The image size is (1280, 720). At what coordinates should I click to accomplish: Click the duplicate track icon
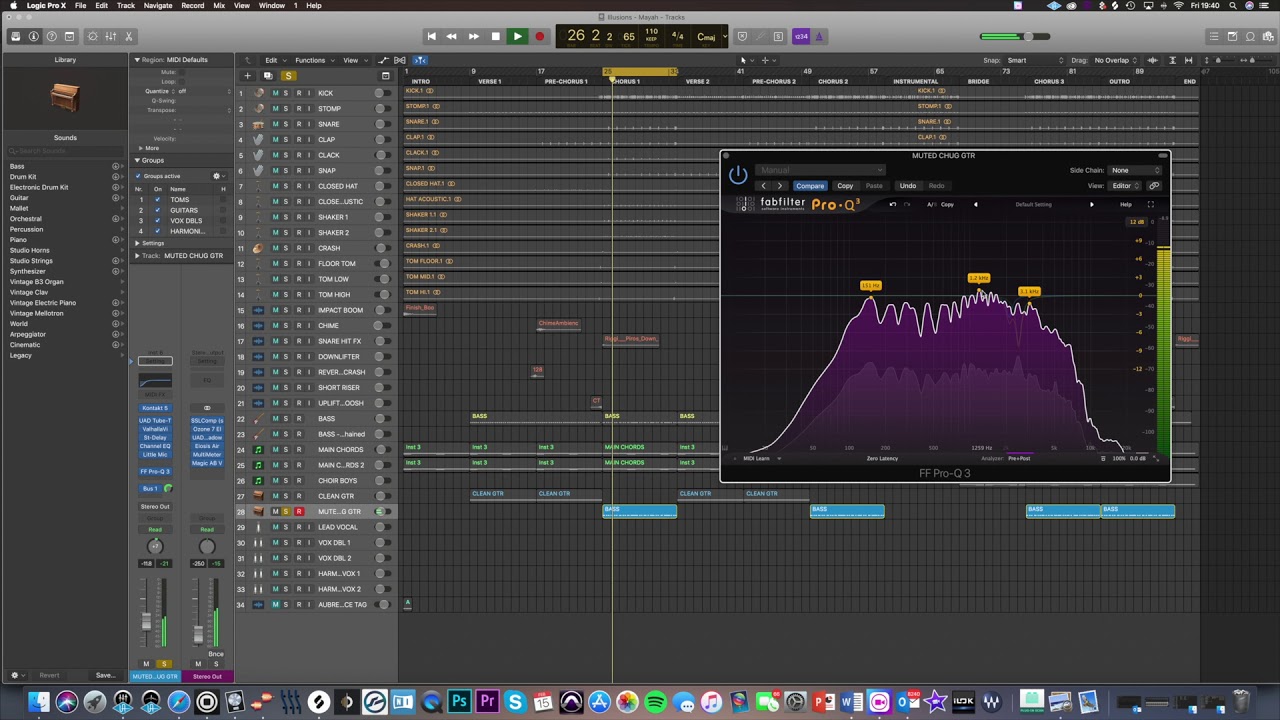[267, 76]
